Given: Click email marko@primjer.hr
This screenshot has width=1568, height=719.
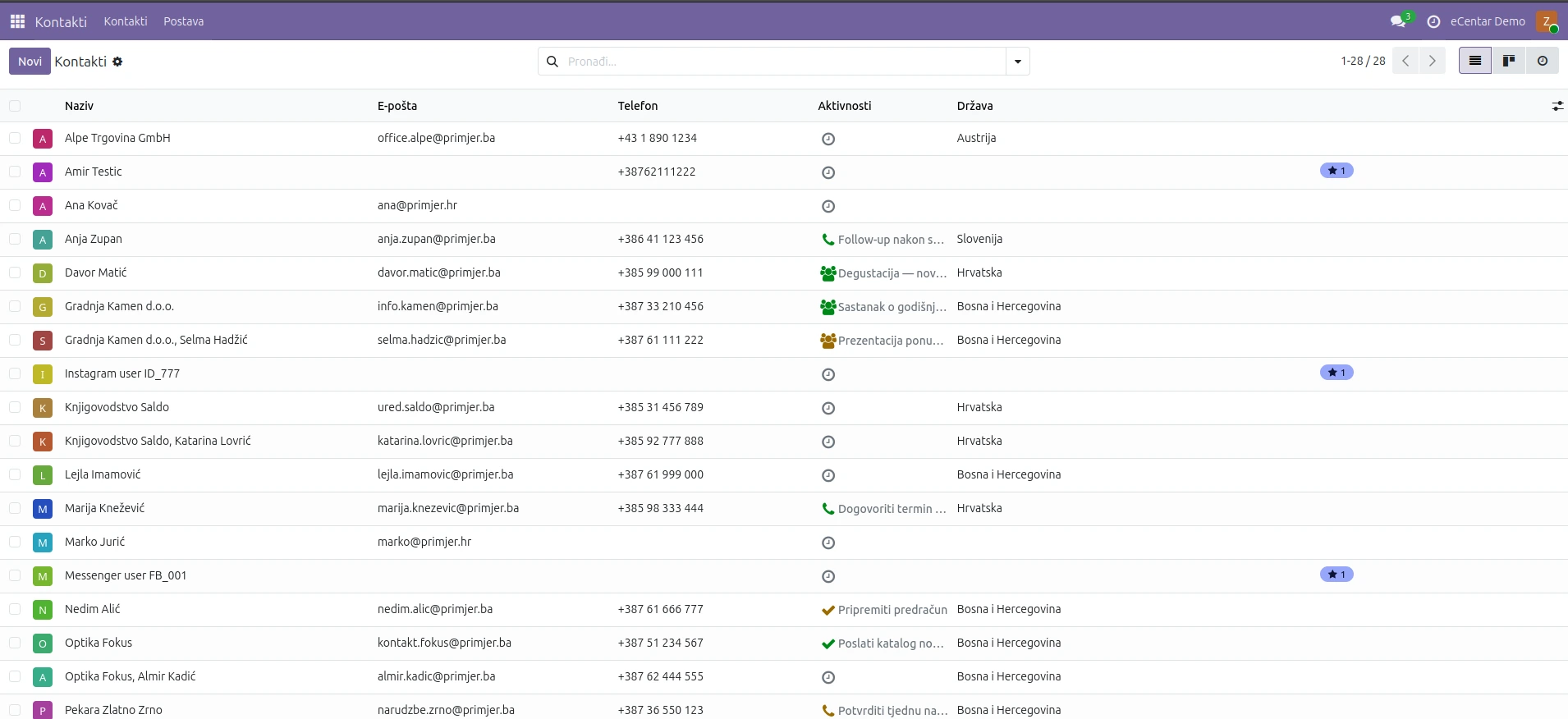Looking at the screenshot, I should (424, 542).
